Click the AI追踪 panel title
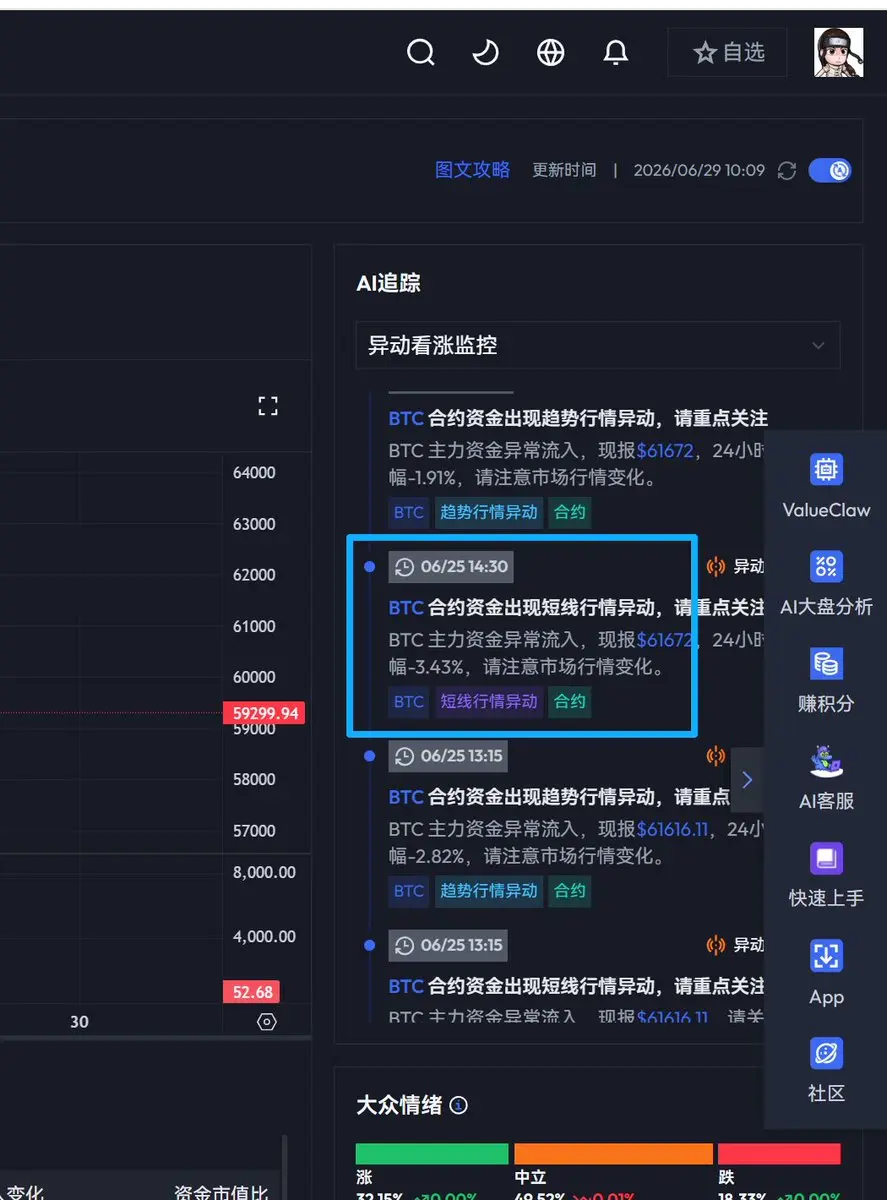887x1200 pixels. click(x=388, y=283)
